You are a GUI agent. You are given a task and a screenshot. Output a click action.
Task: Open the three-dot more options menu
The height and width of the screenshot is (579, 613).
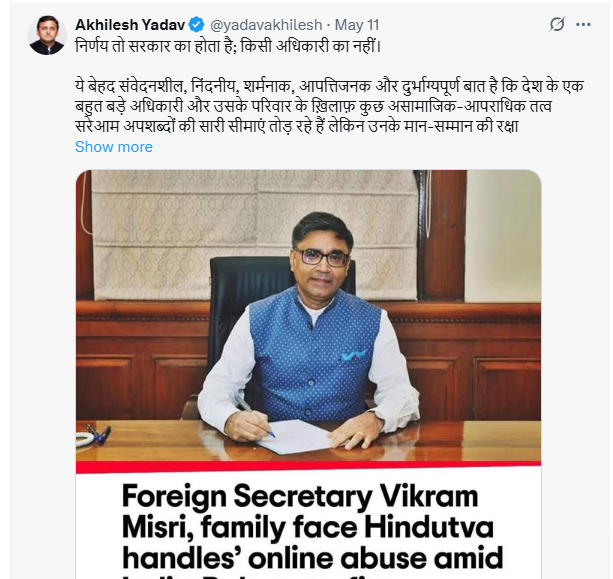point(583,25)
